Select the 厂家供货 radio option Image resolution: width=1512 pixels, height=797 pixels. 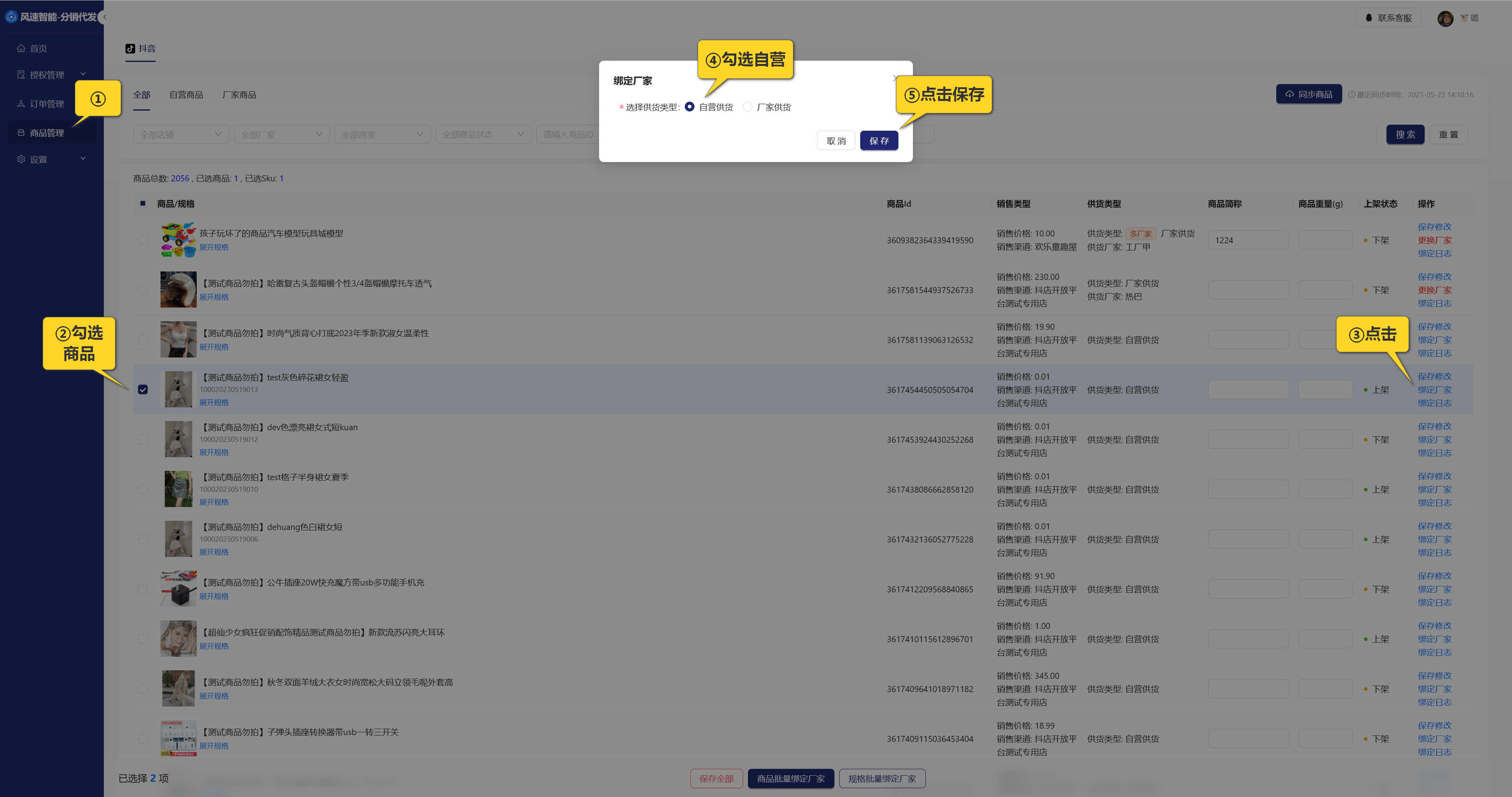point(747,107)
